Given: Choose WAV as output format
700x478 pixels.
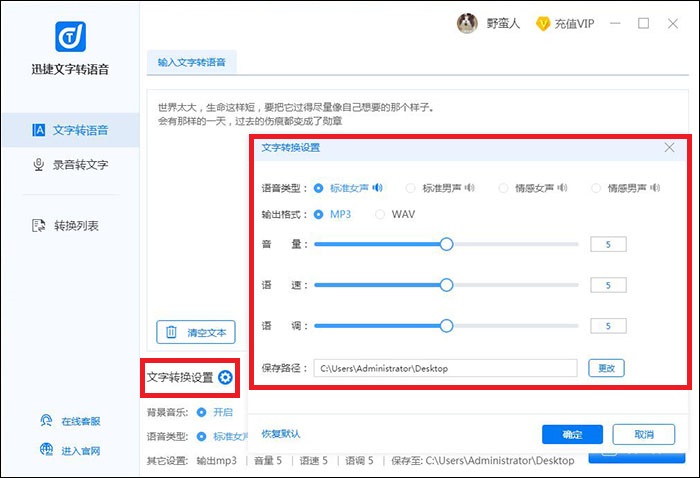Looking at the screenshot, I should coord(380,214).
